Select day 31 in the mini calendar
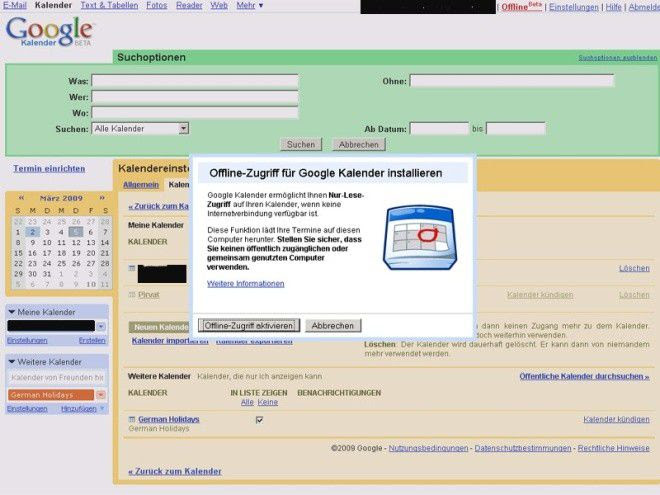 [x=47, y=274]
